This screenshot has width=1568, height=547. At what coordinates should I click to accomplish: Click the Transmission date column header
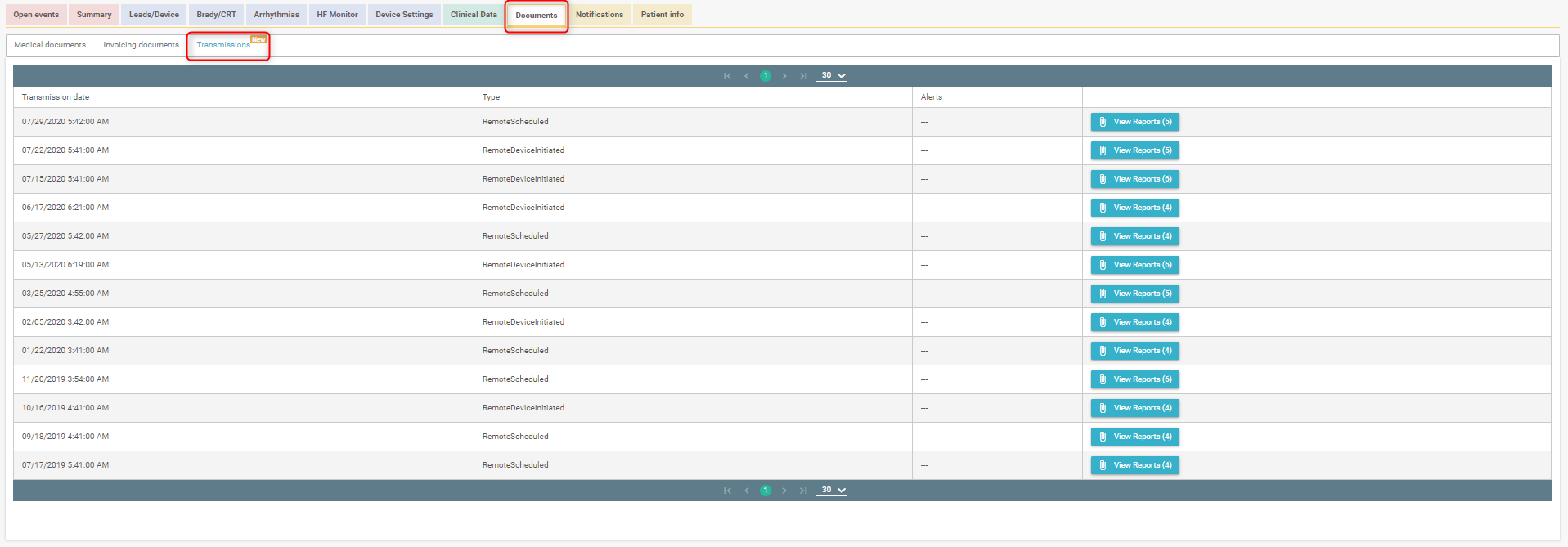[56, 97]
